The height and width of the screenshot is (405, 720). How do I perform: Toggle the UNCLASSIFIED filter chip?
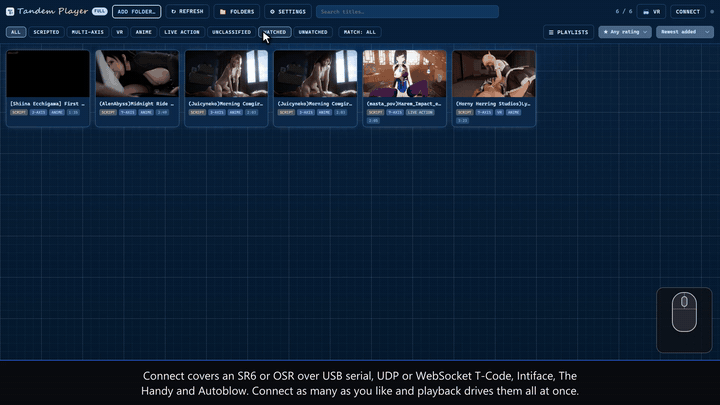point(231,32)
